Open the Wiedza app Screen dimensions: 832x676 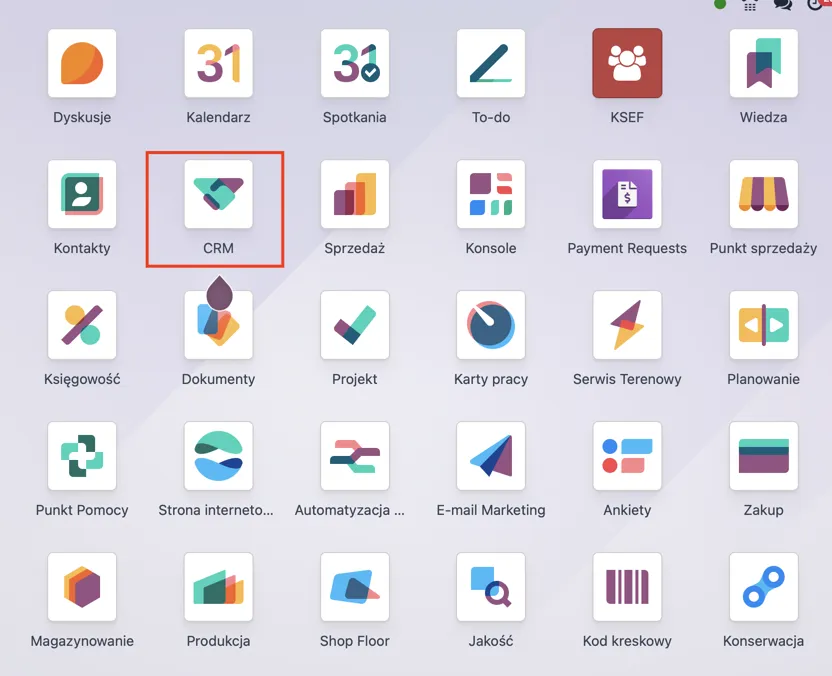pyautogui.click(x=764, y=63)
